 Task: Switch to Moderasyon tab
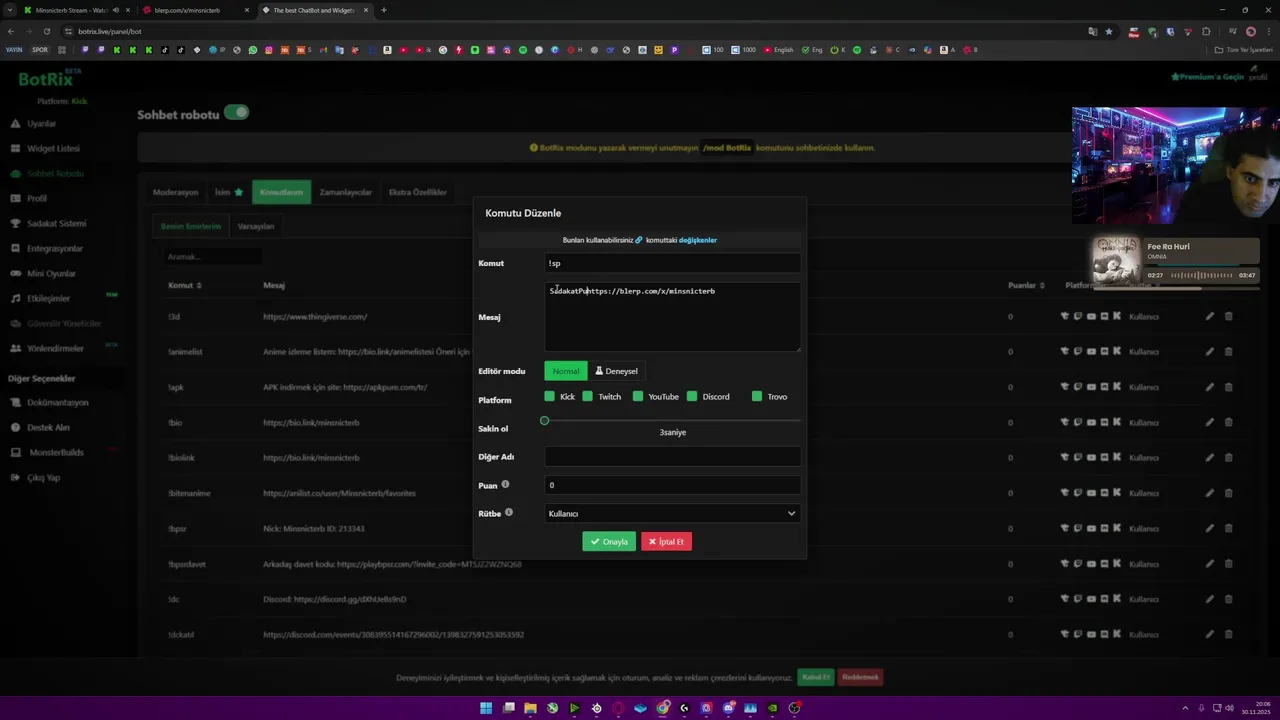pos(175,192)
